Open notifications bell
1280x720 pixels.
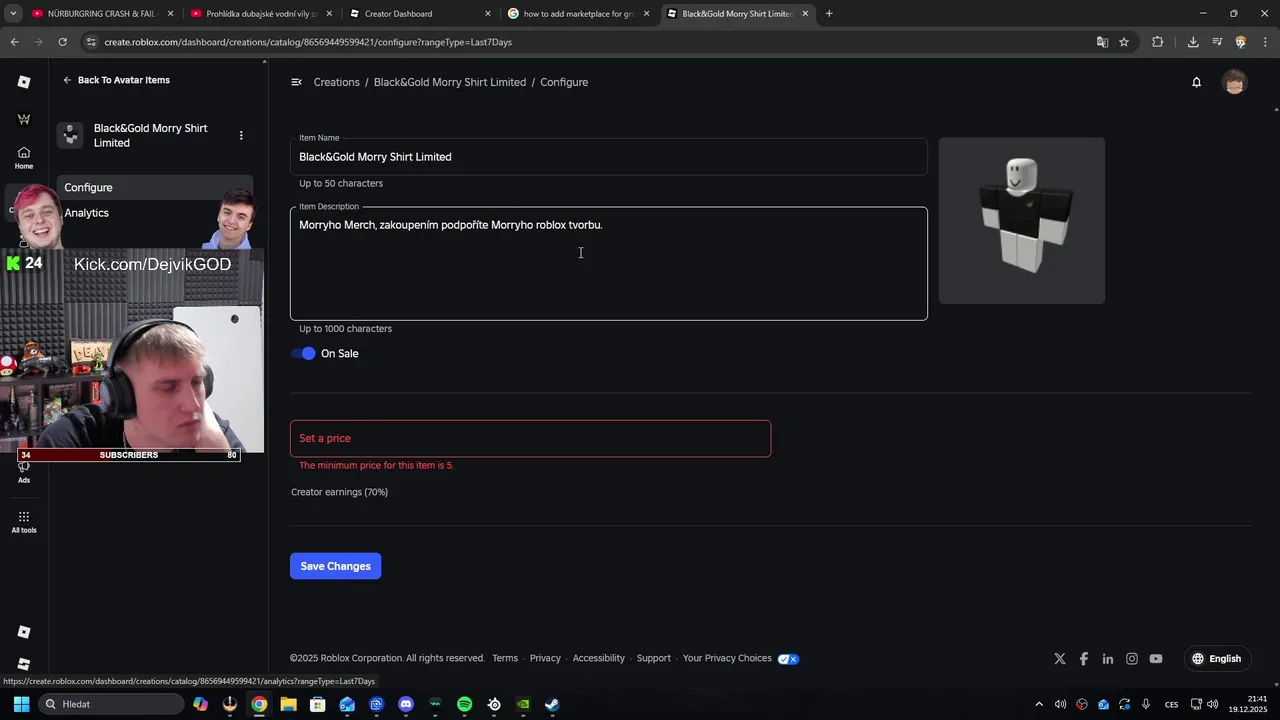[1196, 82]
